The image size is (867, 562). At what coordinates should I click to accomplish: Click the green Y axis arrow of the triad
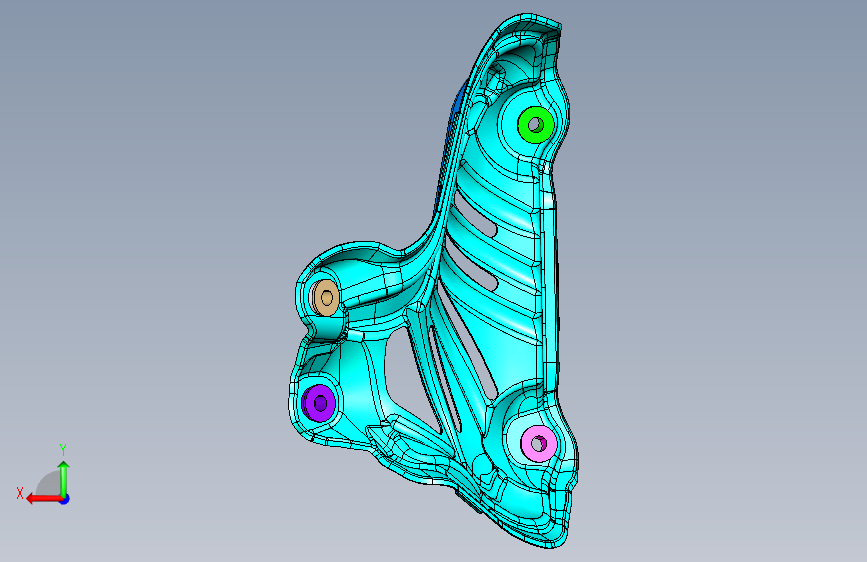[x=64, y=479]
